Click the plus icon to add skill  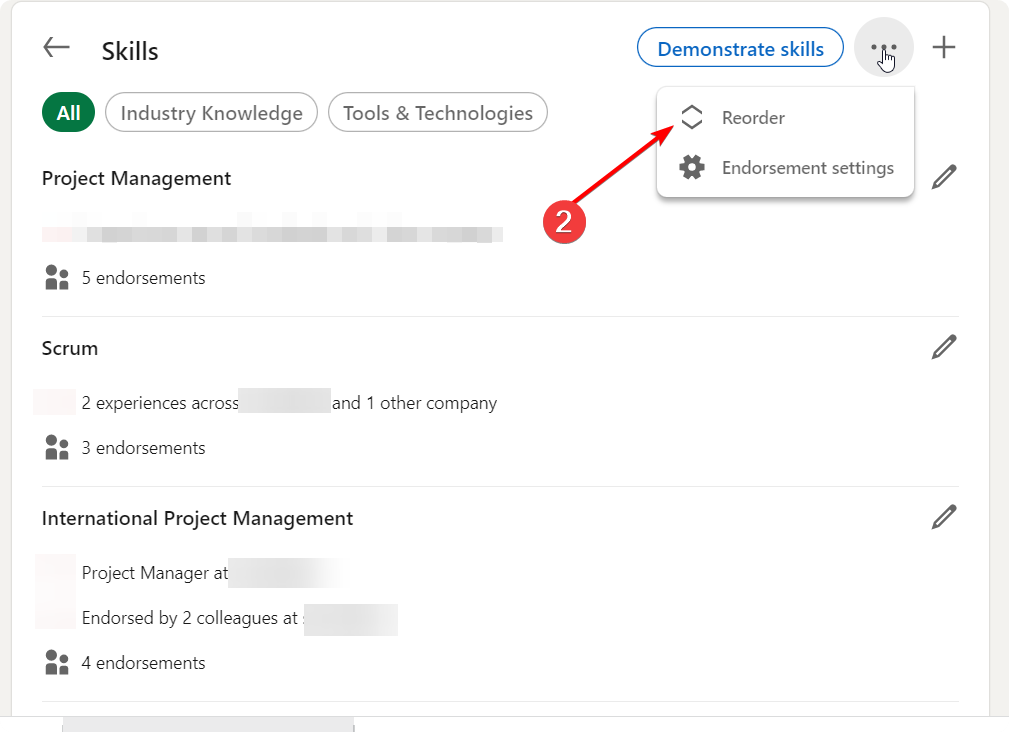pyautogui.click(x=944, y=48)
